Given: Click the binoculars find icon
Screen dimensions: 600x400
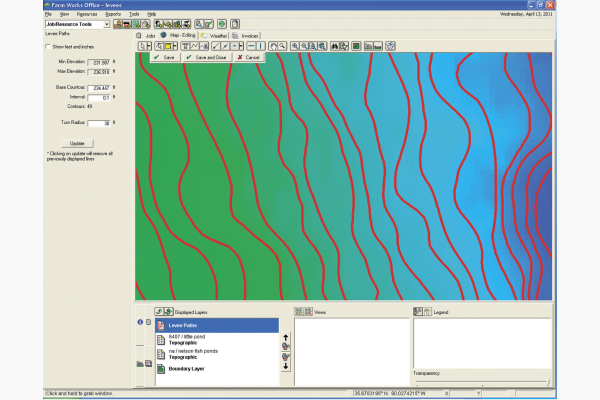Looking at the screenshot, I should pyautogui.click(x=337, y=46).
